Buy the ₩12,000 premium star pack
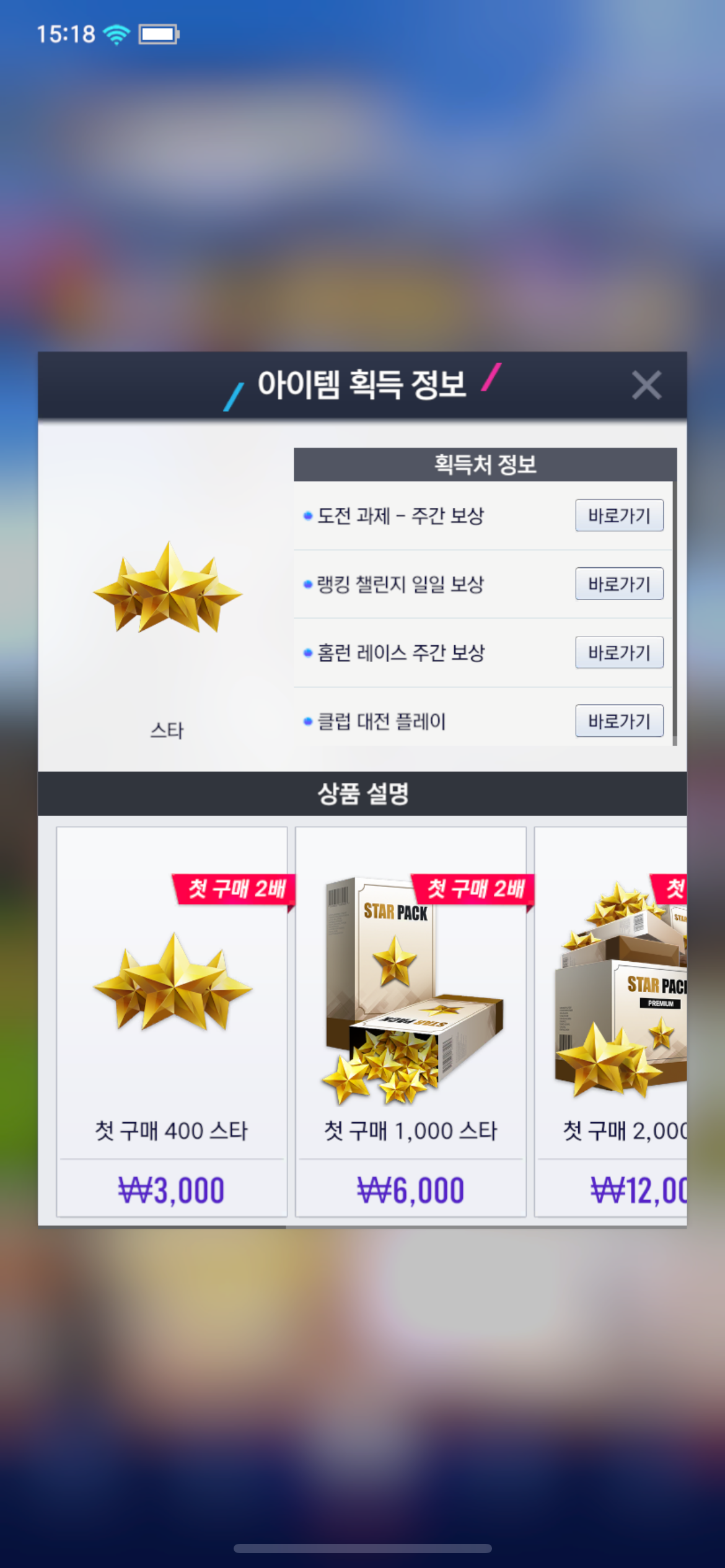Image resolution: width=725 pixels, height=1568 pixels. tap(638, 1190)
